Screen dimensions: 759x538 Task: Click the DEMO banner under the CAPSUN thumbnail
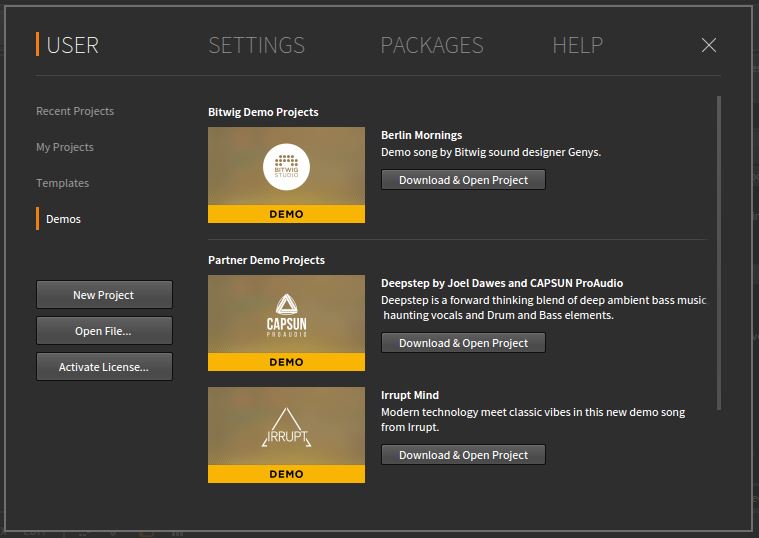pos(287,362)
